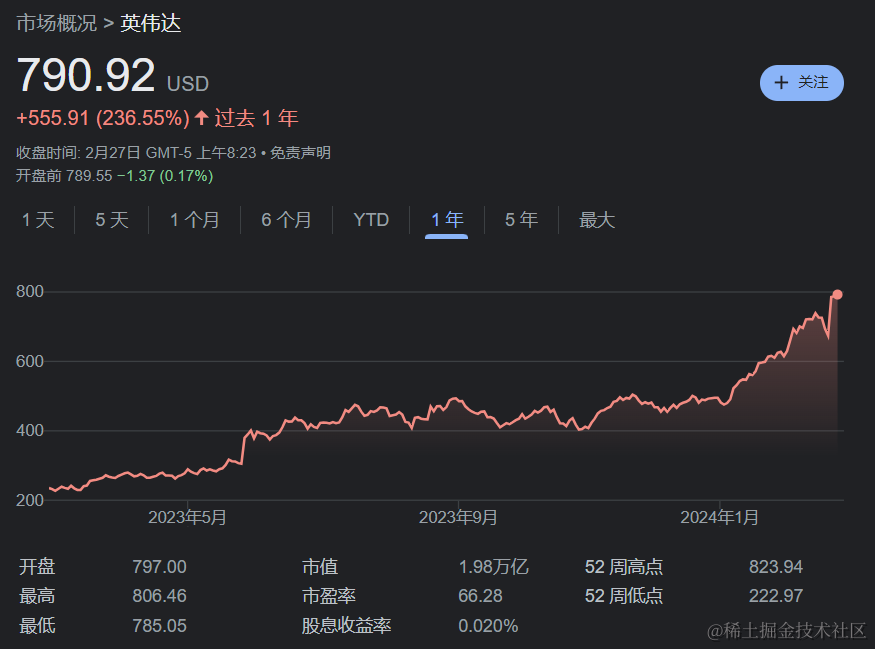Image resolution: width=875 pixels, height=649 pixels.
Task: Click the 2024年1月 axis label
Action: 719,517
